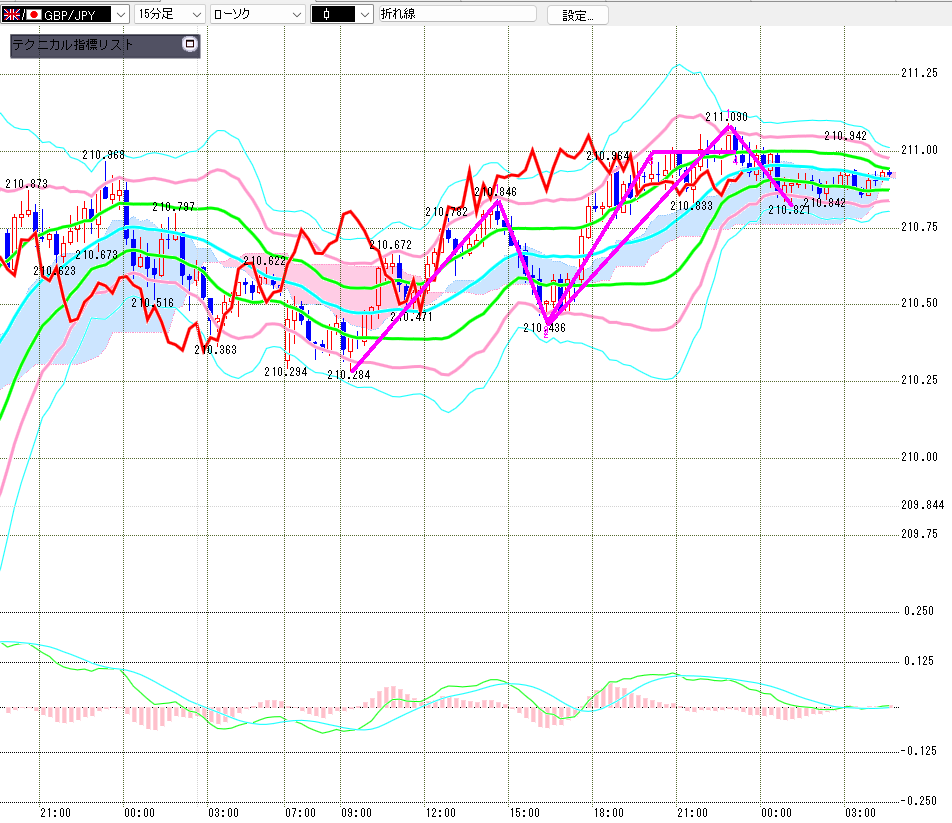Screen dimensions: 952x823
Task: Click the 07:00 time axis label
Action: [x=300, y=813]
